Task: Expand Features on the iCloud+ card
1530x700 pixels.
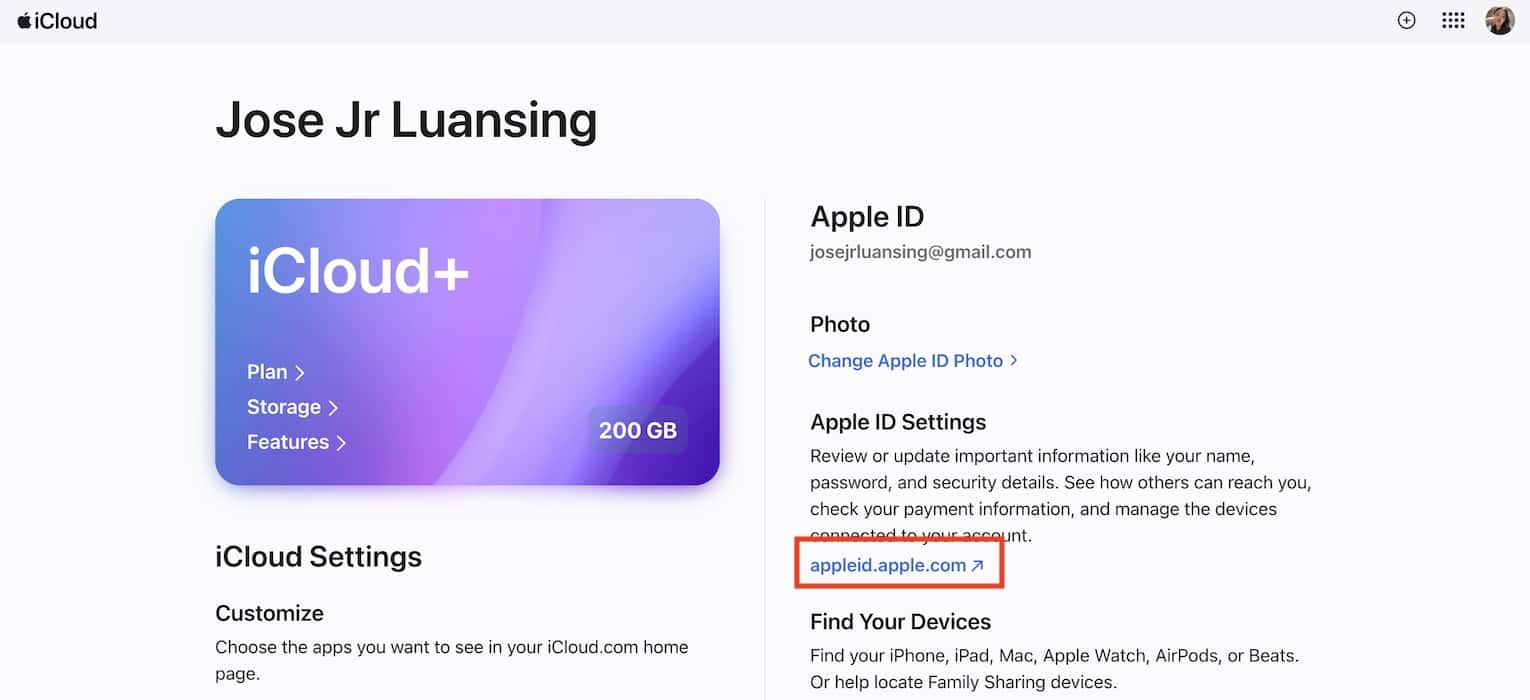Action: pyautogui.click(x=296, y=442)
